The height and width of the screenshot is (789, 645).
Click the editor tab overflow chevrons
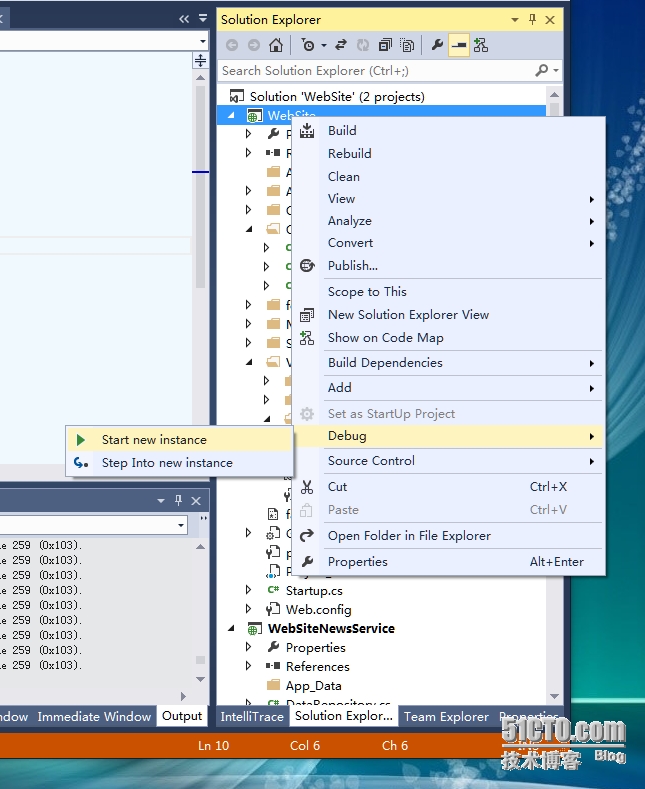click(x=184, y=19)
